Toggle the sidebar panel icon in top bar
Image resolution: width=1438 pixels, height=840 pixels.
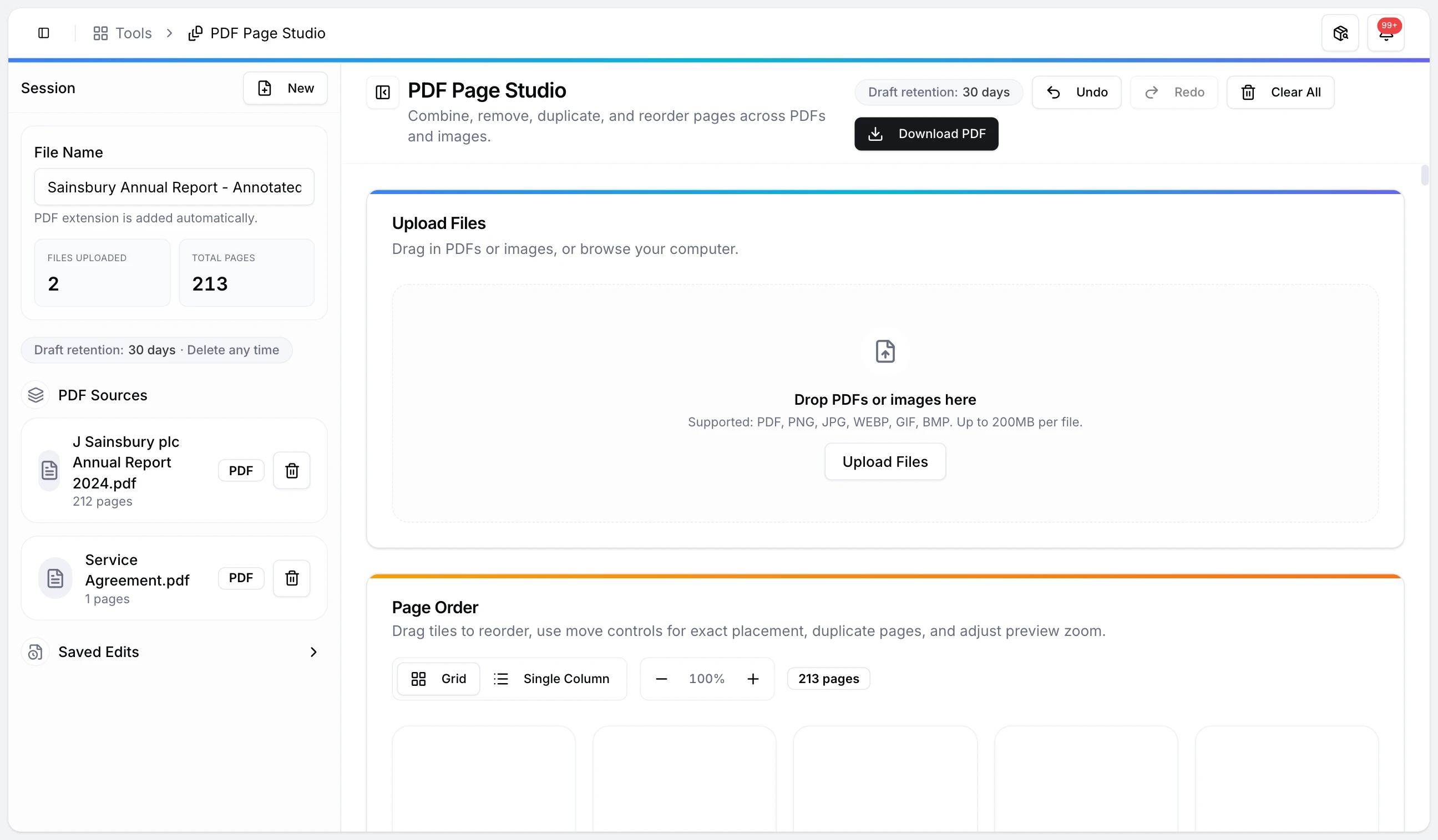(x=43, y=33)
